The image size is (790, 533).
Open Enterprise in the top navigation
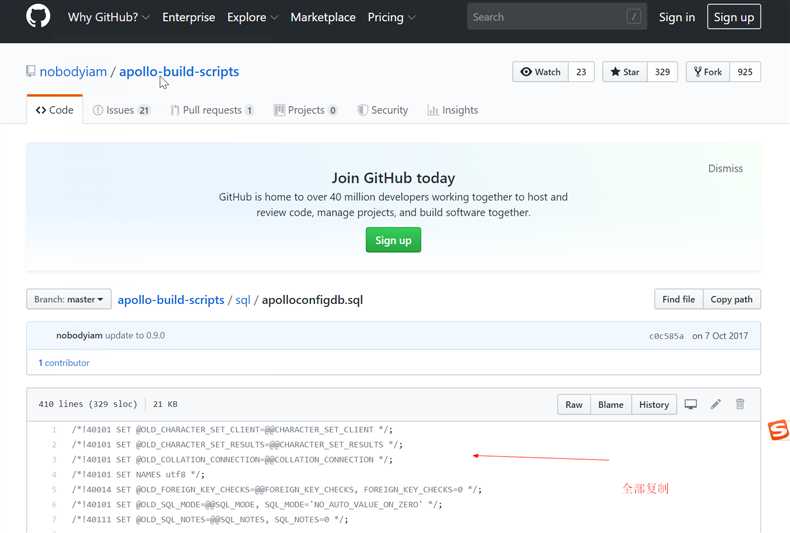click(x=188, y=17)
